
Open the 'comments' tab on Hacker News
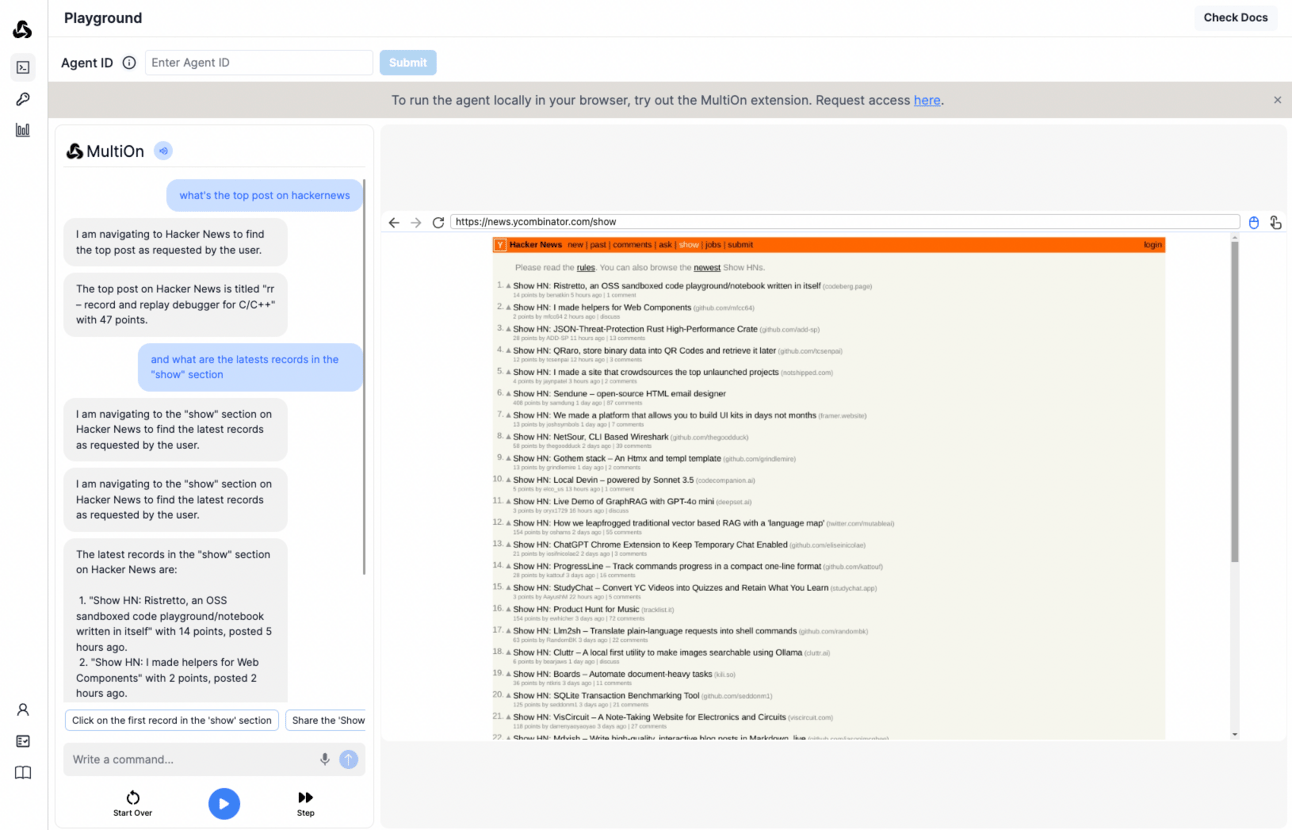[x=632, y=245]
